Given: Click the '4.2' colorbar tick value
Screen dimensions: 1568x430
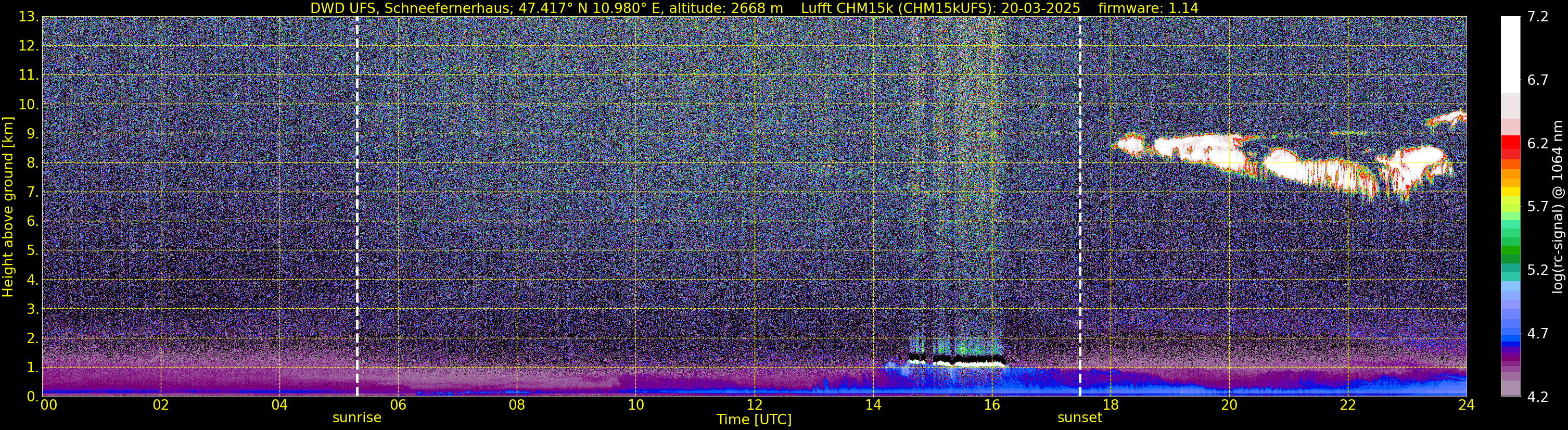Looking at the screenshot, I should pyautogui.click(x=1538, y=397).
